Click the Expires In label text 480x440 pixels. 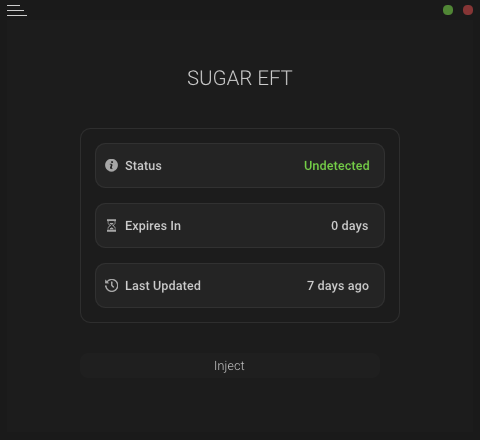point(153,226)
